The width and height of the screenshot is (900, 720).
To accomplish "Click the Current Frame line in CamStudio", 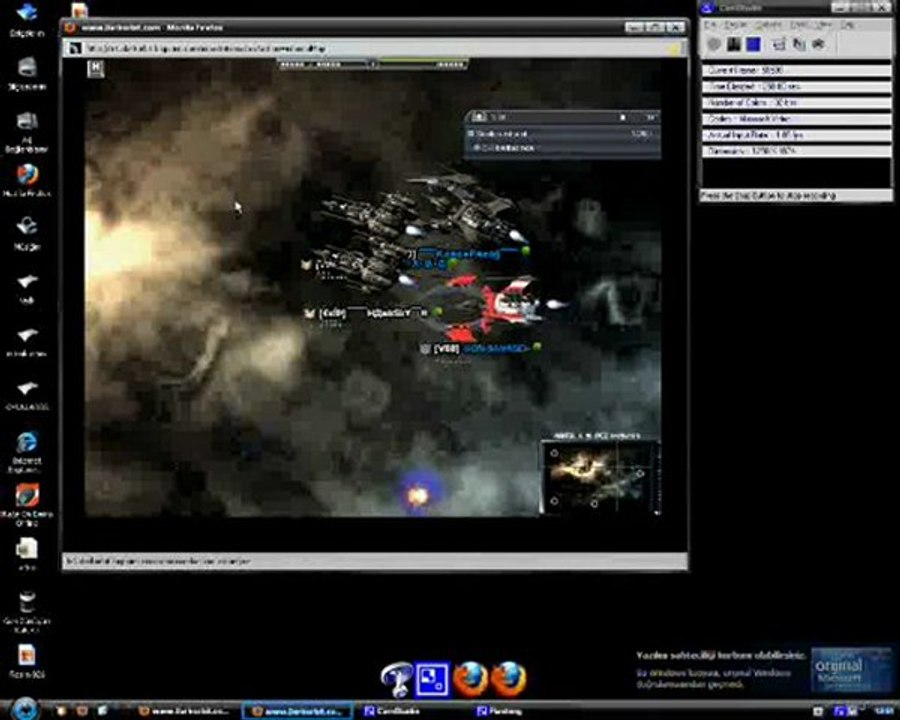I will click(x=797, y=70).
